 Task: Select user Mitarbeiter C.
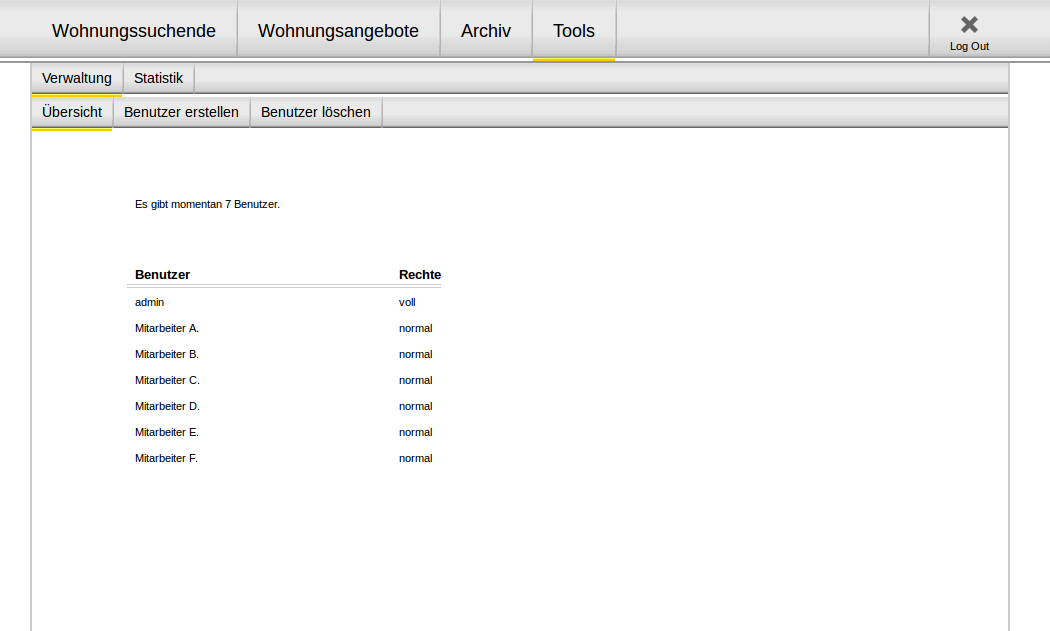[167, 380]
